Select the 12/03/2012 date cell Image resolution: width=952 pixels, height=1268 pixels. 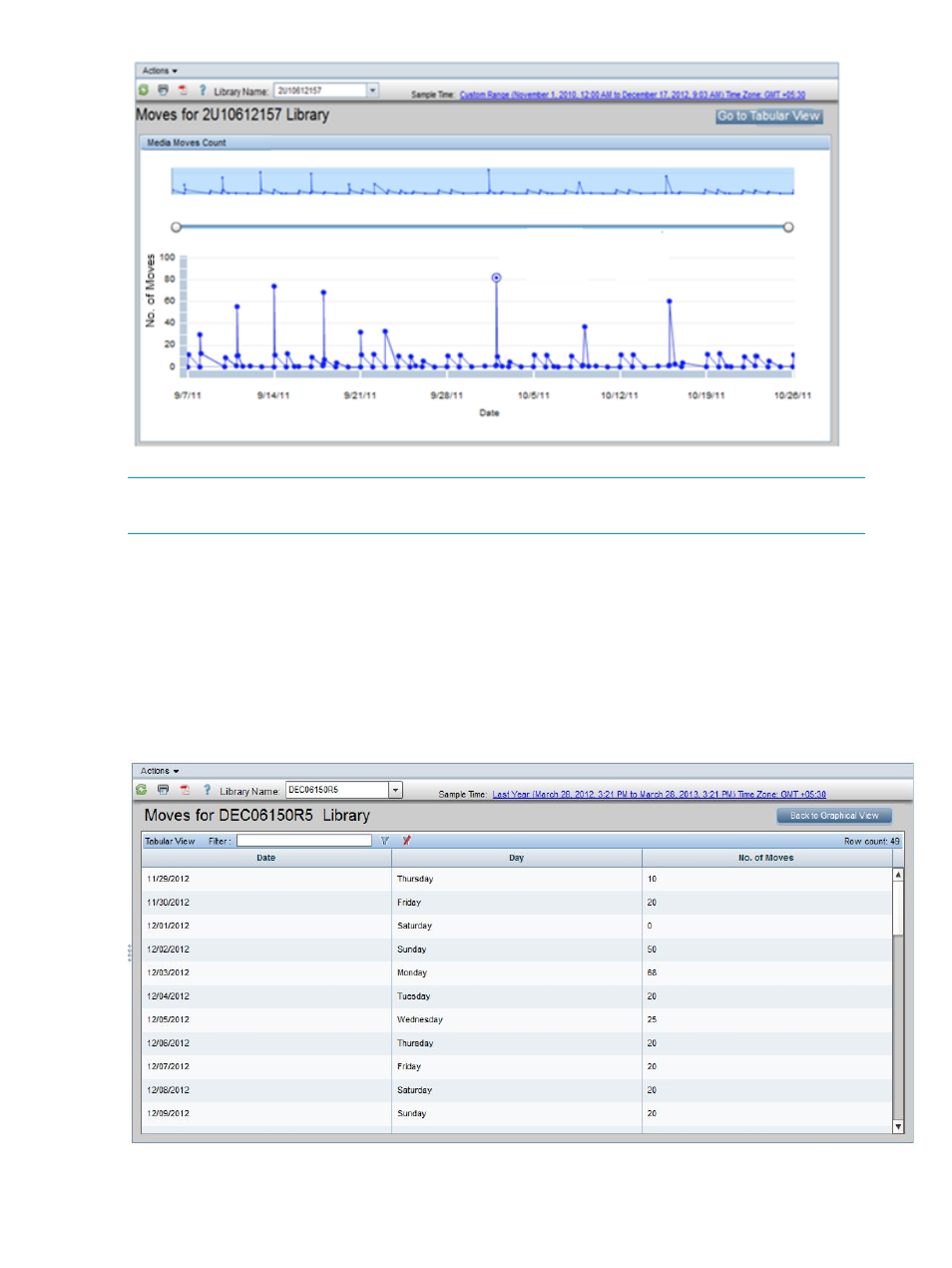click(266, 973)
